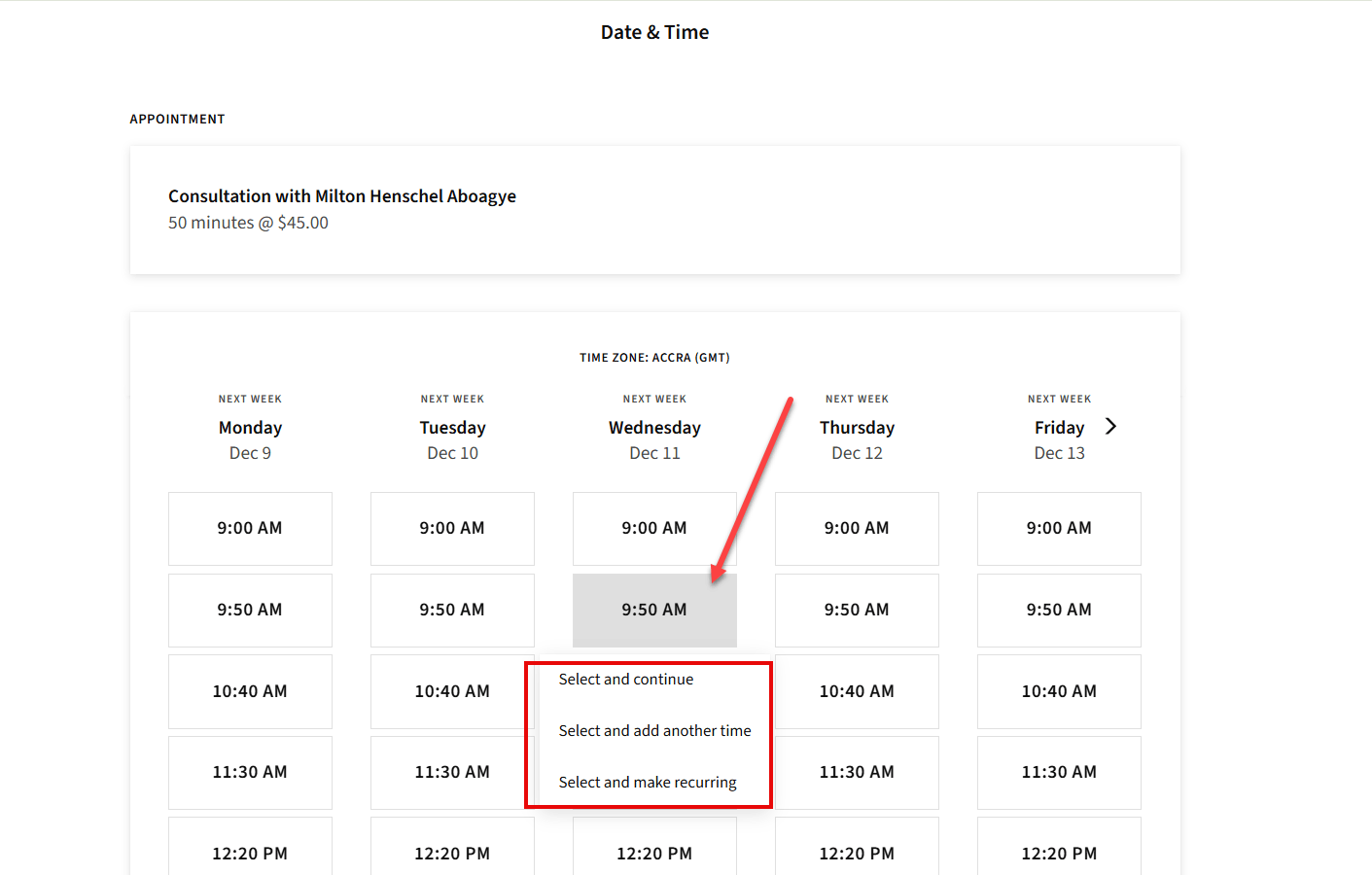The height and width of the screenshot is (875, 1372).
Task: Choose "Select and add another time"
Action: pyautogui.click(x=653, y=730)
